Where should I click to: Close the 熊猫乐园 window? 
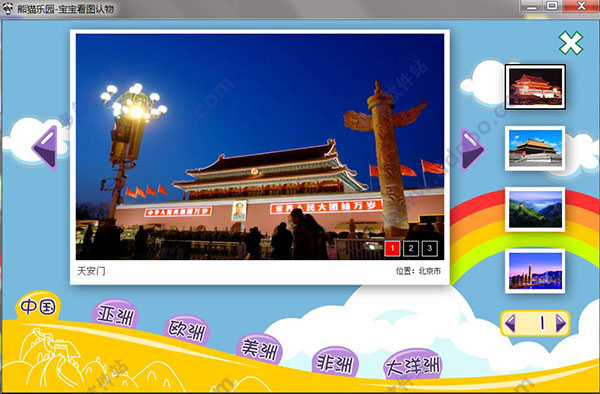(x=581, y=6)
